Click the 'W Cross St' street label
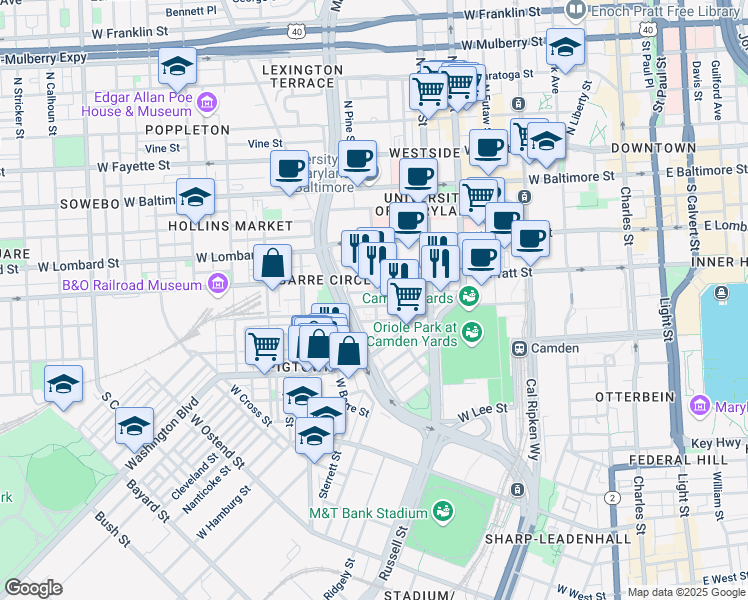This screenshot has width=748, height=600. click(251, 406)
